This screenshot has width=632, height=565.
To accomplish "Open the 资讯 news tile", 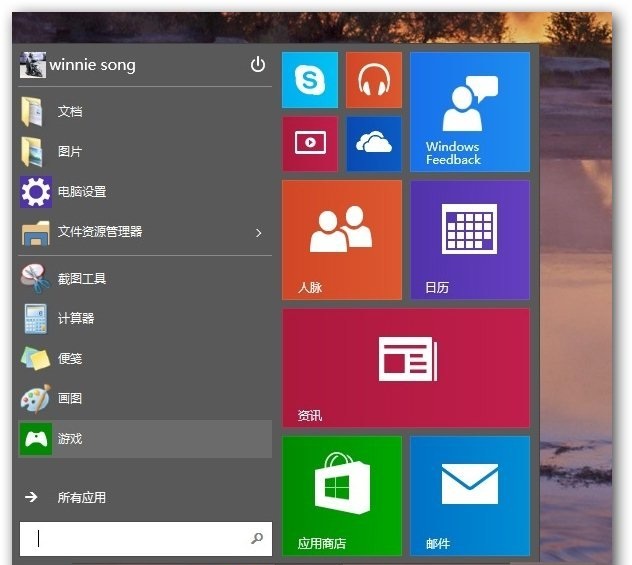I will click(406, 368).
